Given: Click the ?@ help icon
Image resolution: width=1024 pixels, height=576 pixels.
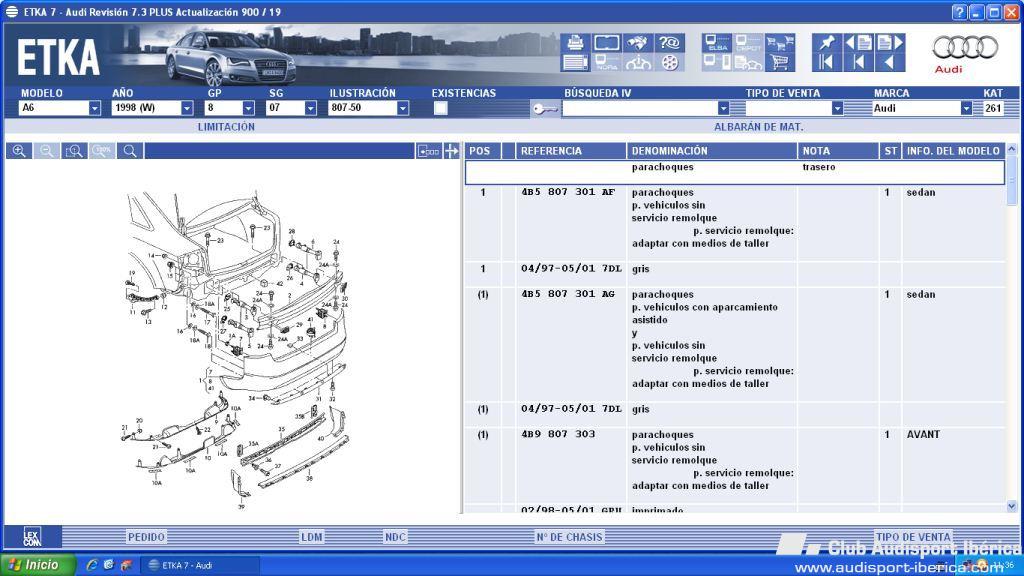Looking at the screenshot, I should point(669,43).
